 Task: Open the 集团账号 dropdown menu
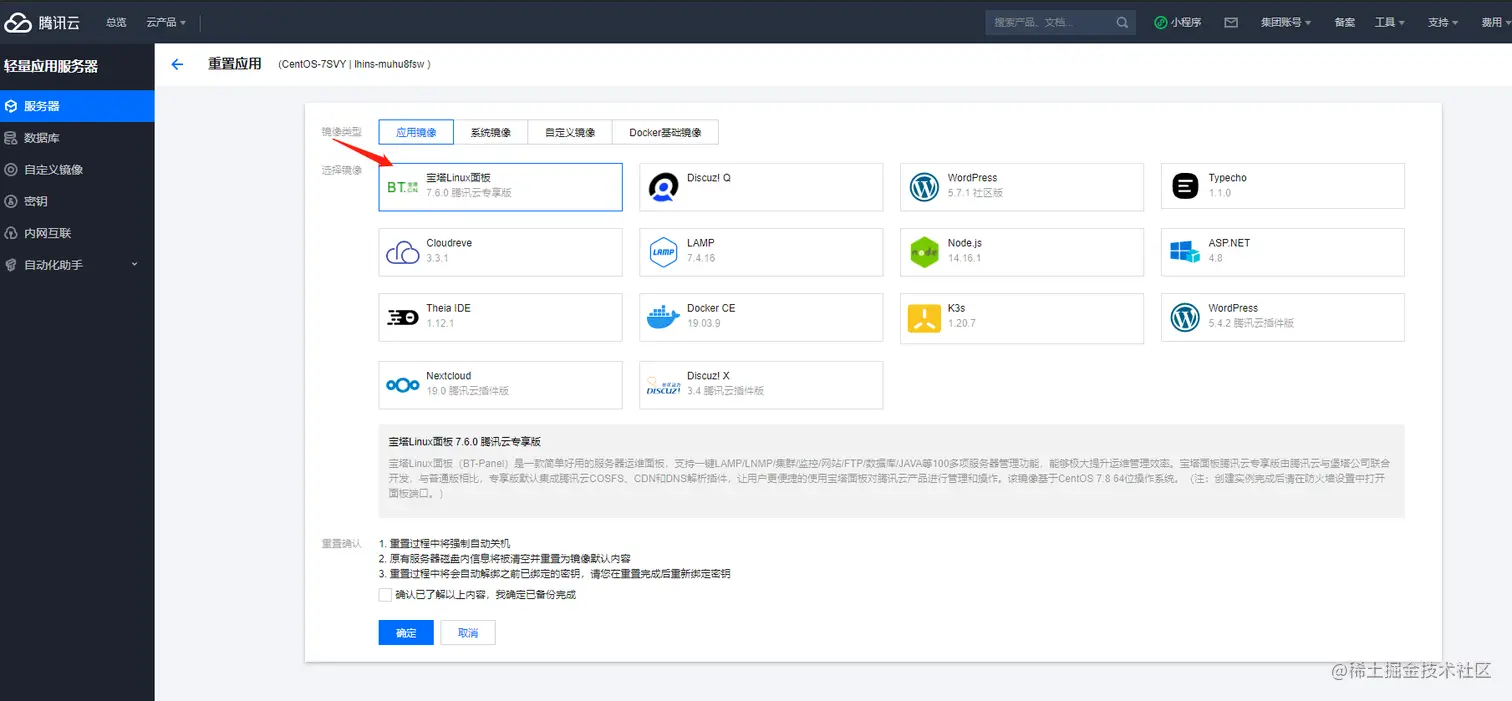(1286, 22)
